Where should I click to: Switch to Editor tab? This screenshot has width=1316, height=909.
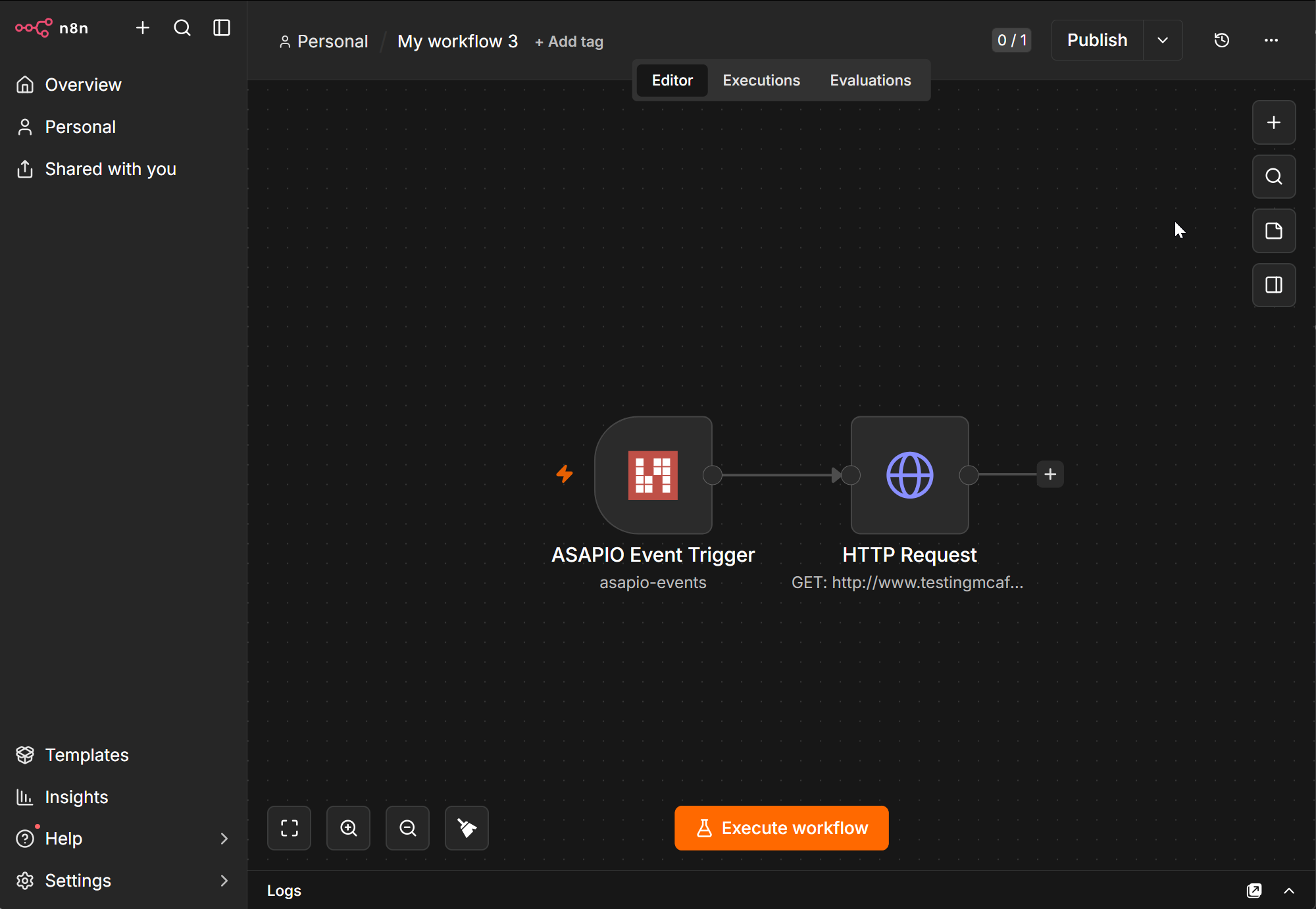pos(672,80)
